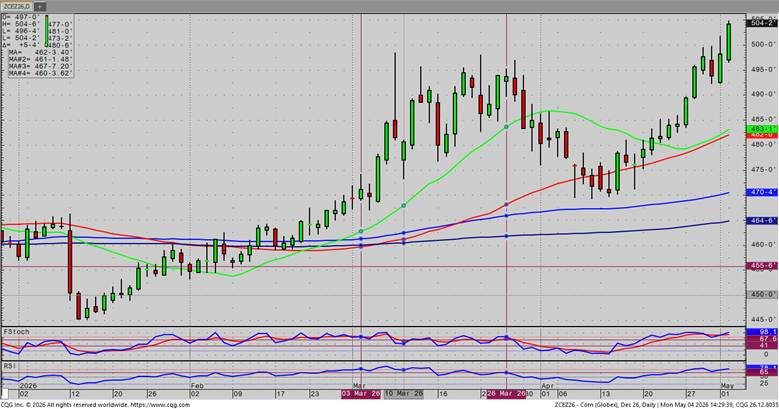Click the blue 470-4 moving average label

(x=762, y=192)
